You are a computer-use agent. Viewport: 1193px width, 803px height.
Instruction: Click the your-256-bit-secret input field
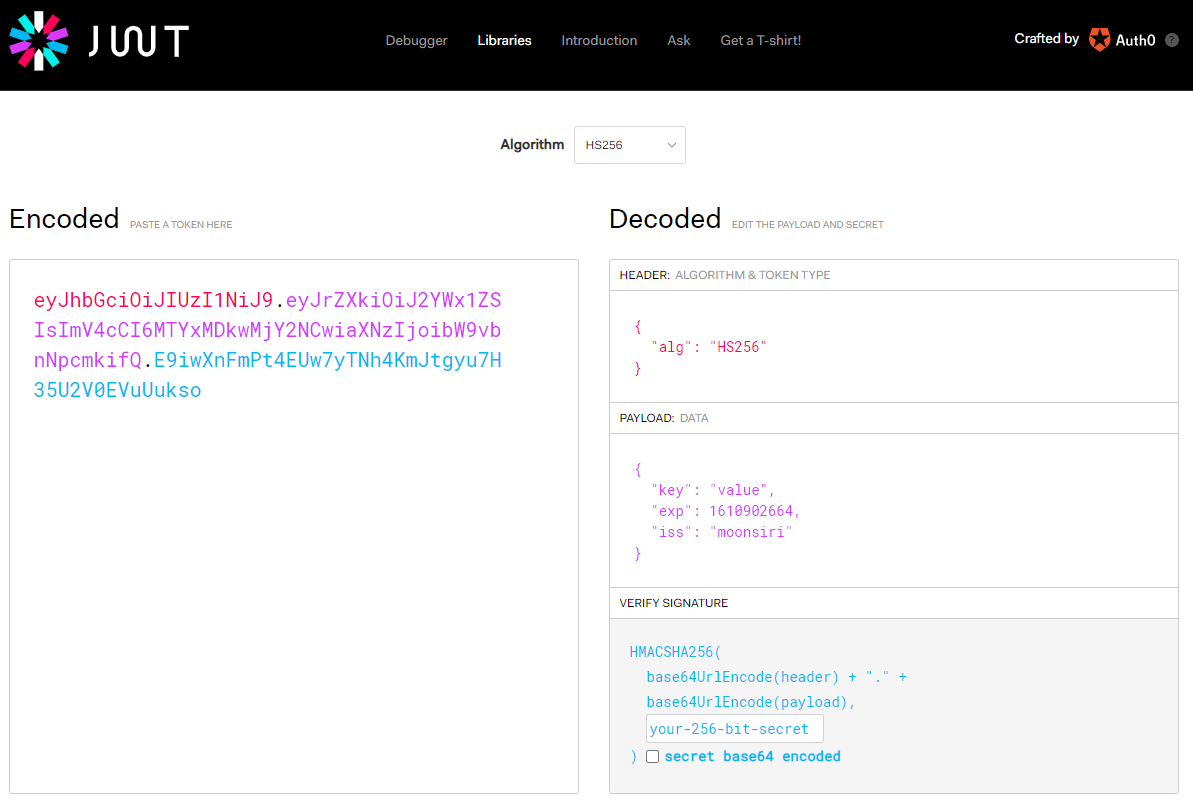pyautogui.click(x=734, y=728)
